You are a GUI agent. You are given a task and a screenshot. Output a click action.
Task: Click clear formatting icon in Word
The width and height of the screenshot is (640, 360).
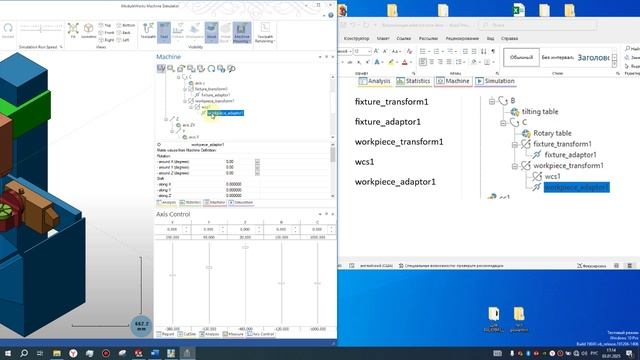click(x=409, y=51)
